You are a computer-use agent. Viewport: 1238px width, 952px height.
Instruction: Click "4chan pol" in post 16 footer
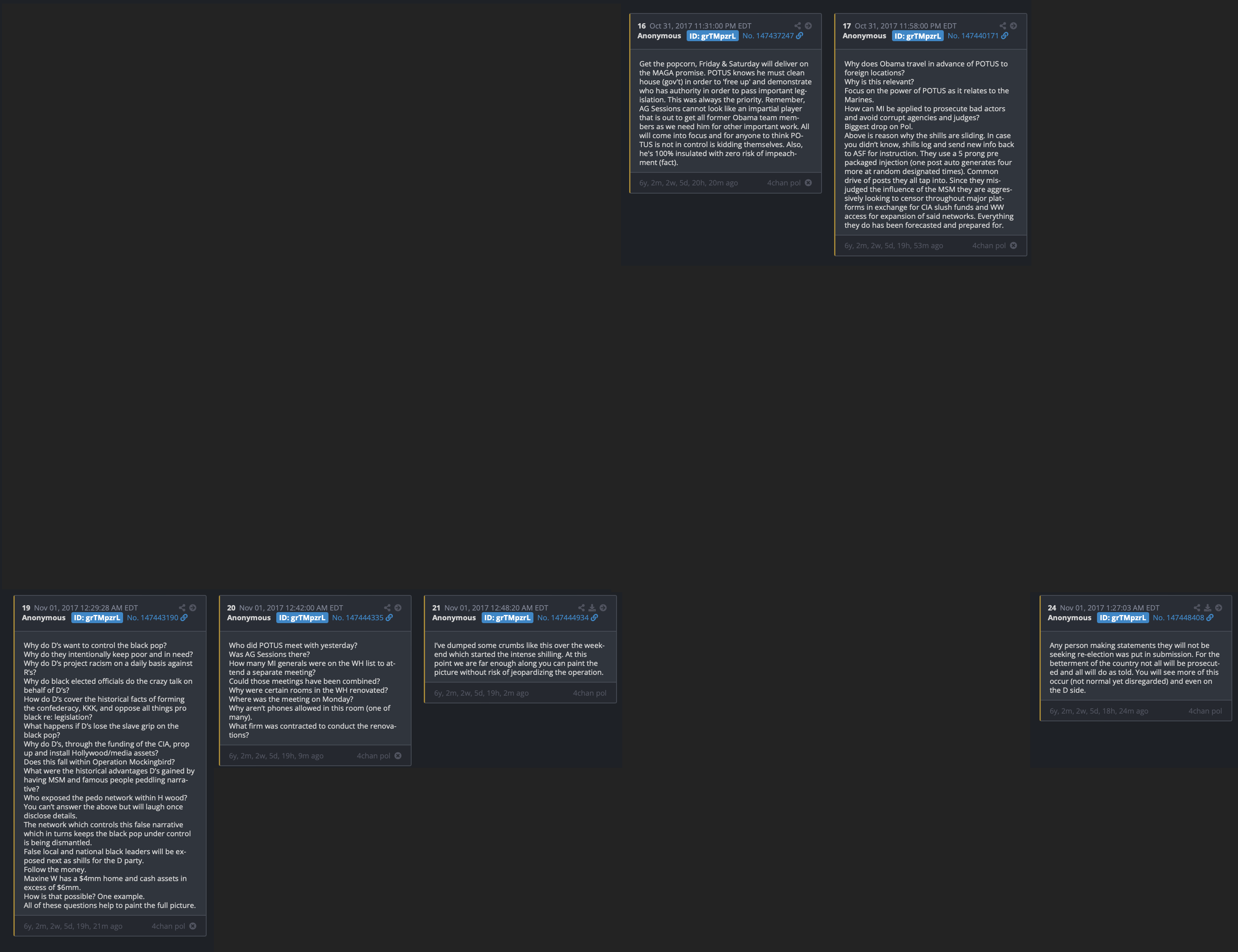click(784, 183)
